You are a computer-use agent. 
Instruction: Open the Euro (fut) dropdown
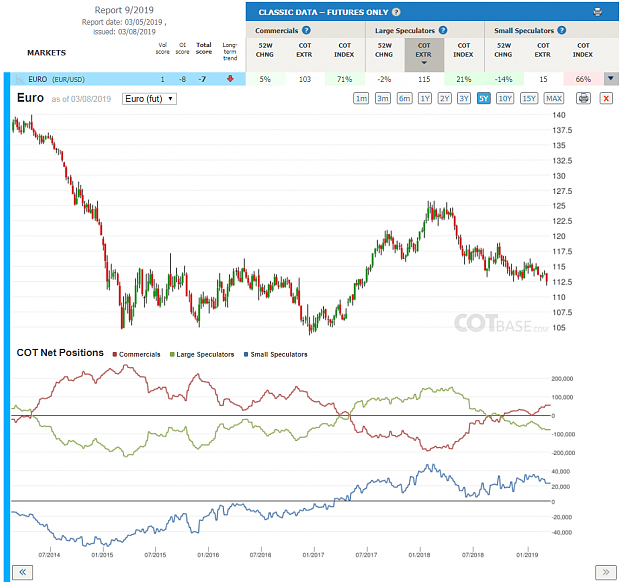(149, 98)
